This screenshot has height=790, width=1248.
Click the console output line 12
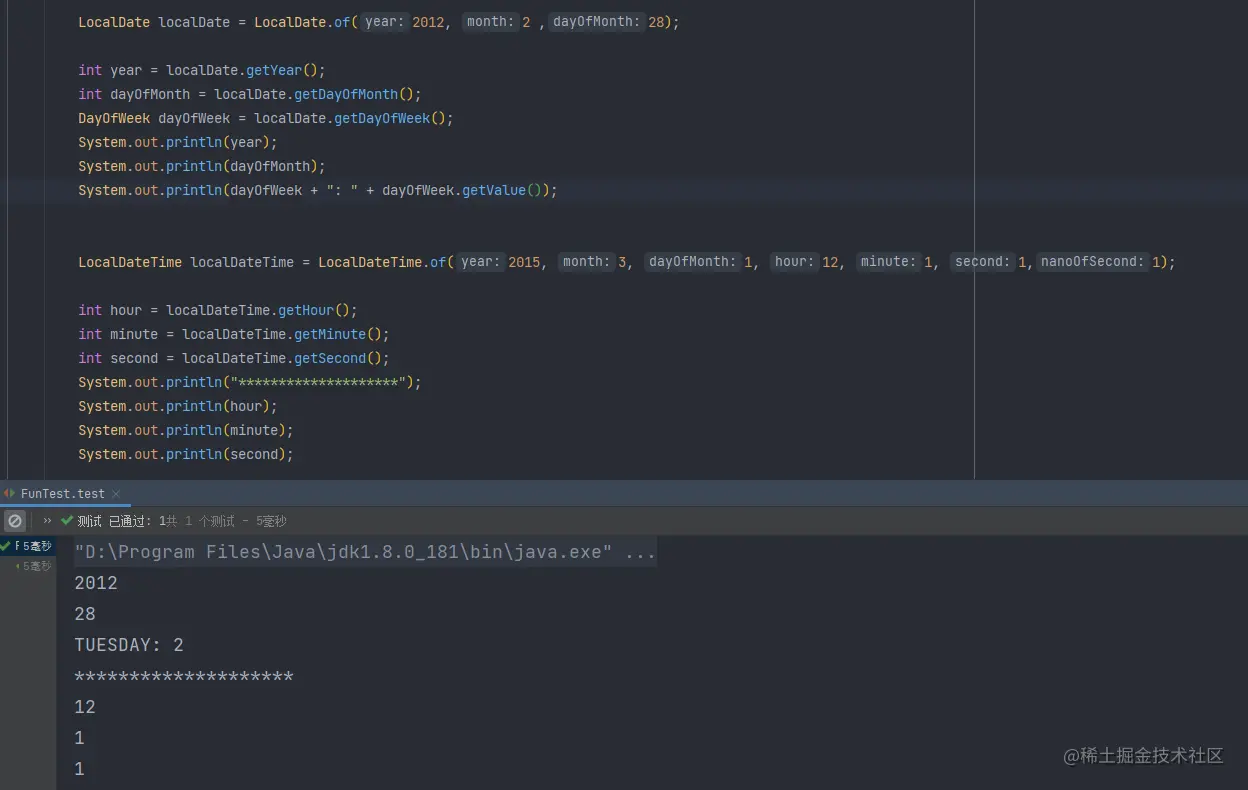click(x=85, y=707)
